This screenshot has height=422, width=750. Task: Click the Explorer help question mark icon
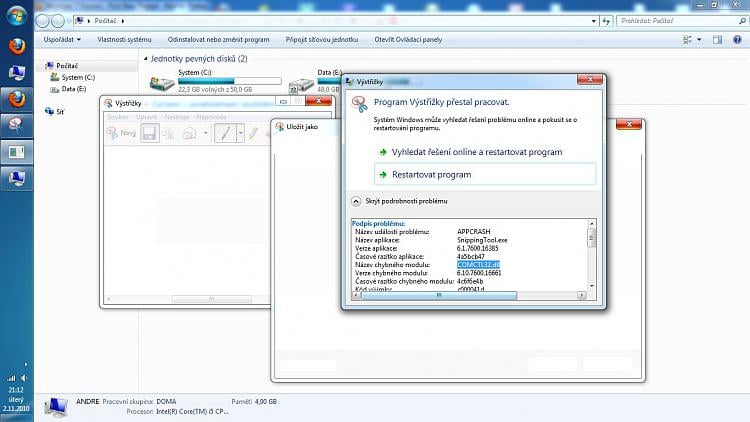(737, 40)
